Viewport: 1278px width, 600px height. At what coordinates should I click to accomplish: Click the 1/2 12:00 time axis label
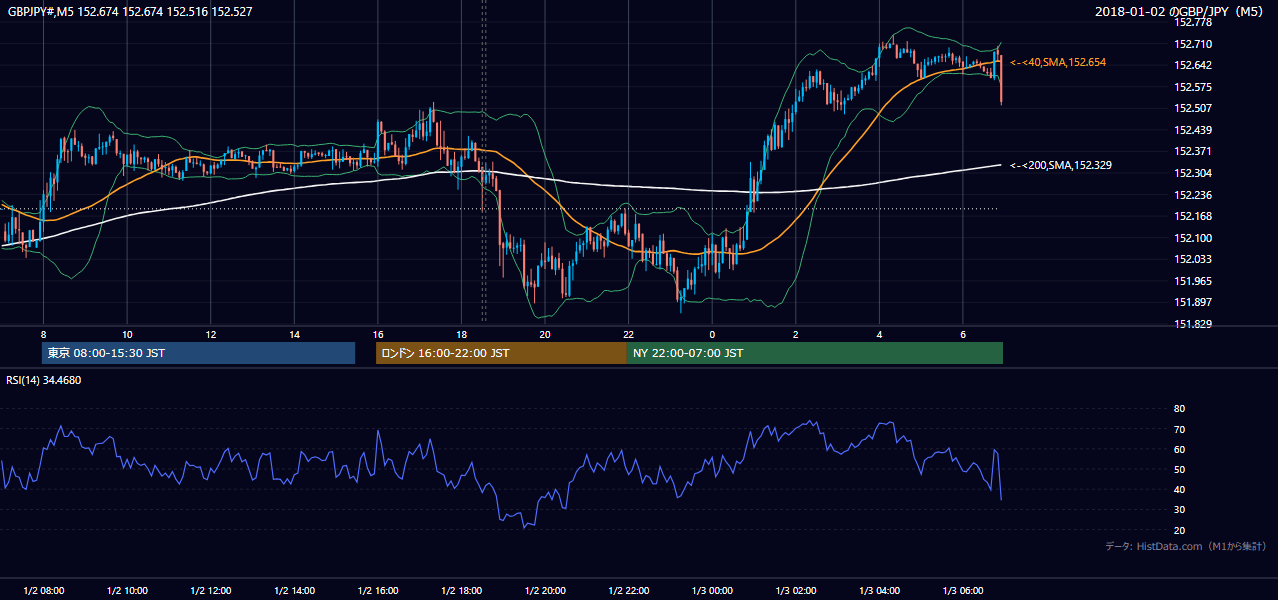point(211,591)
